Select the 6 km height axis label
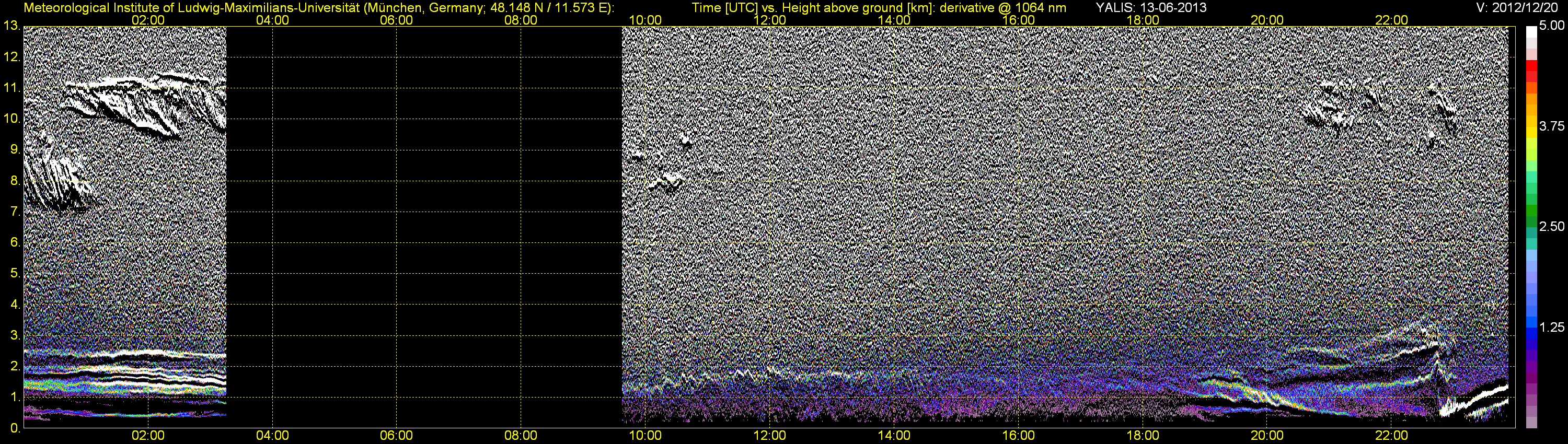Screen dimensions: 1568x444 (x=15, y=242)
